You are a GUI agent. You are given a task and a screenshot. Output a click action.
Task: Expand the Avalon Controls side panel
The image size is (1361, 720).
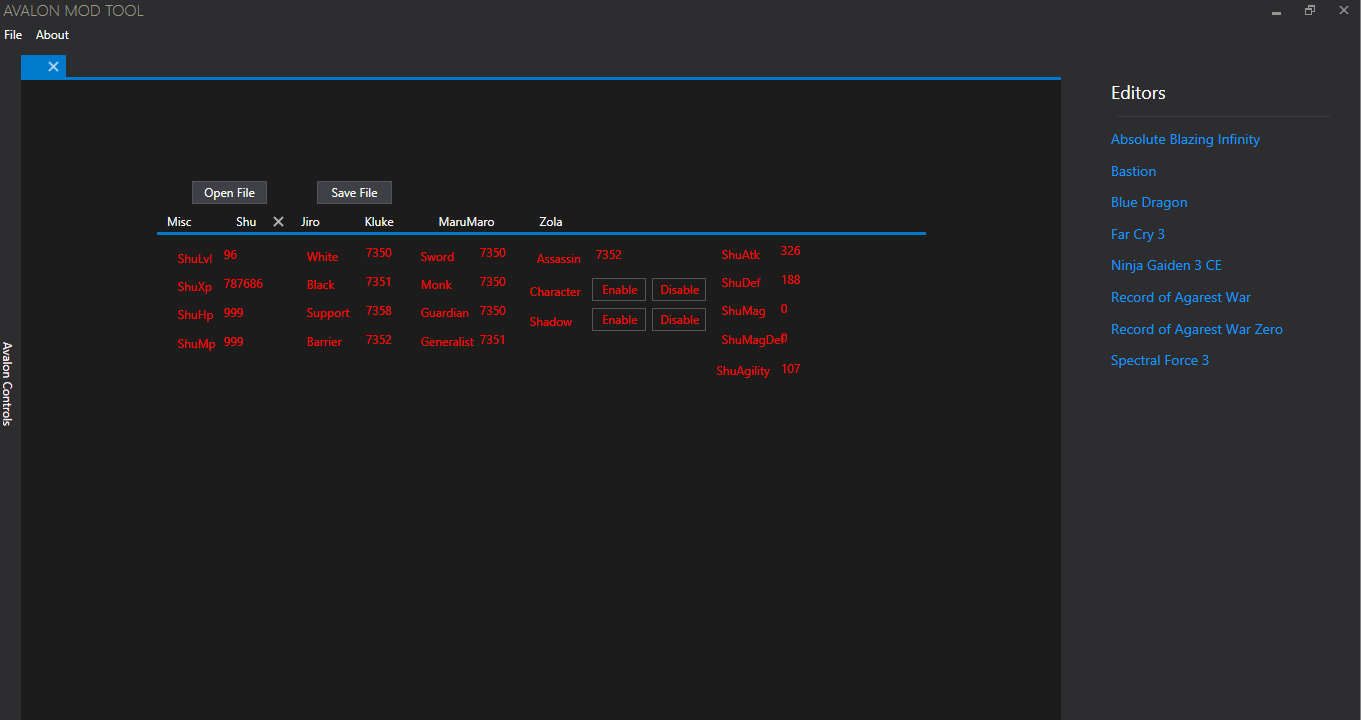click(x=7, y=384)
